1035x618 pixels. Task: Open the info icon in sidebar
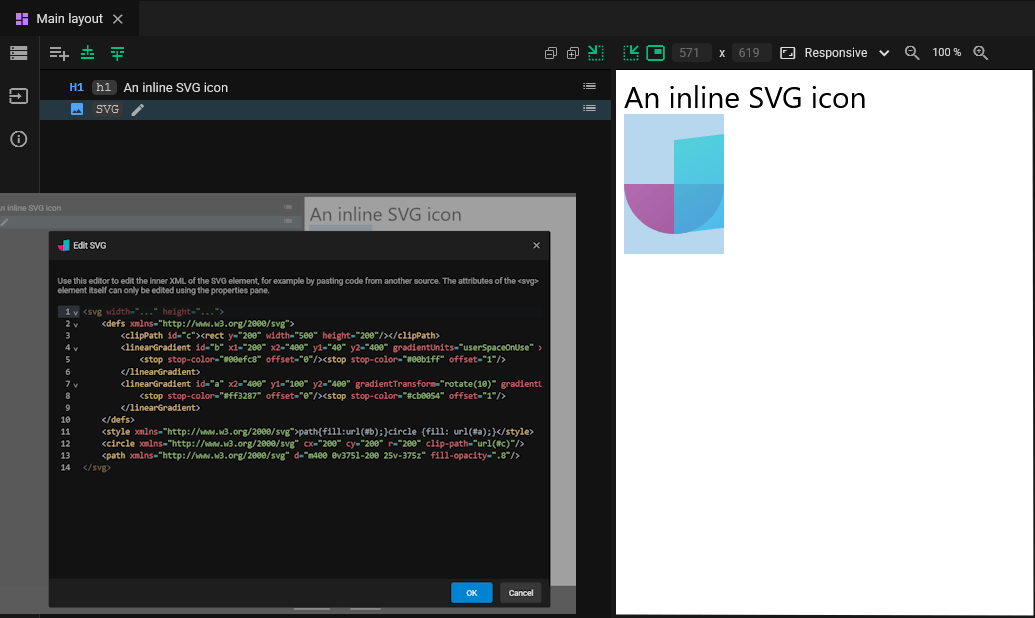18,139
